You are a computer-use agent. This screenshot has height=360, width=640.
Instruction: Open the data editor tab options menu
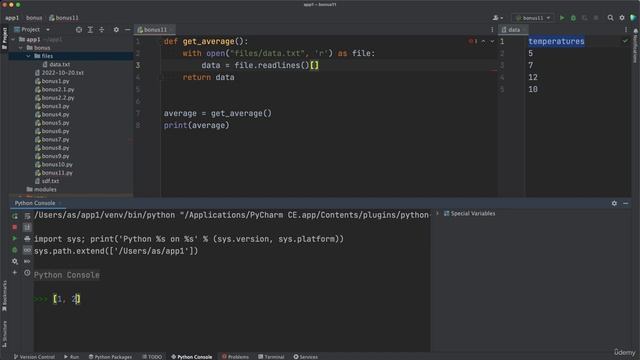tap(625, 30)
